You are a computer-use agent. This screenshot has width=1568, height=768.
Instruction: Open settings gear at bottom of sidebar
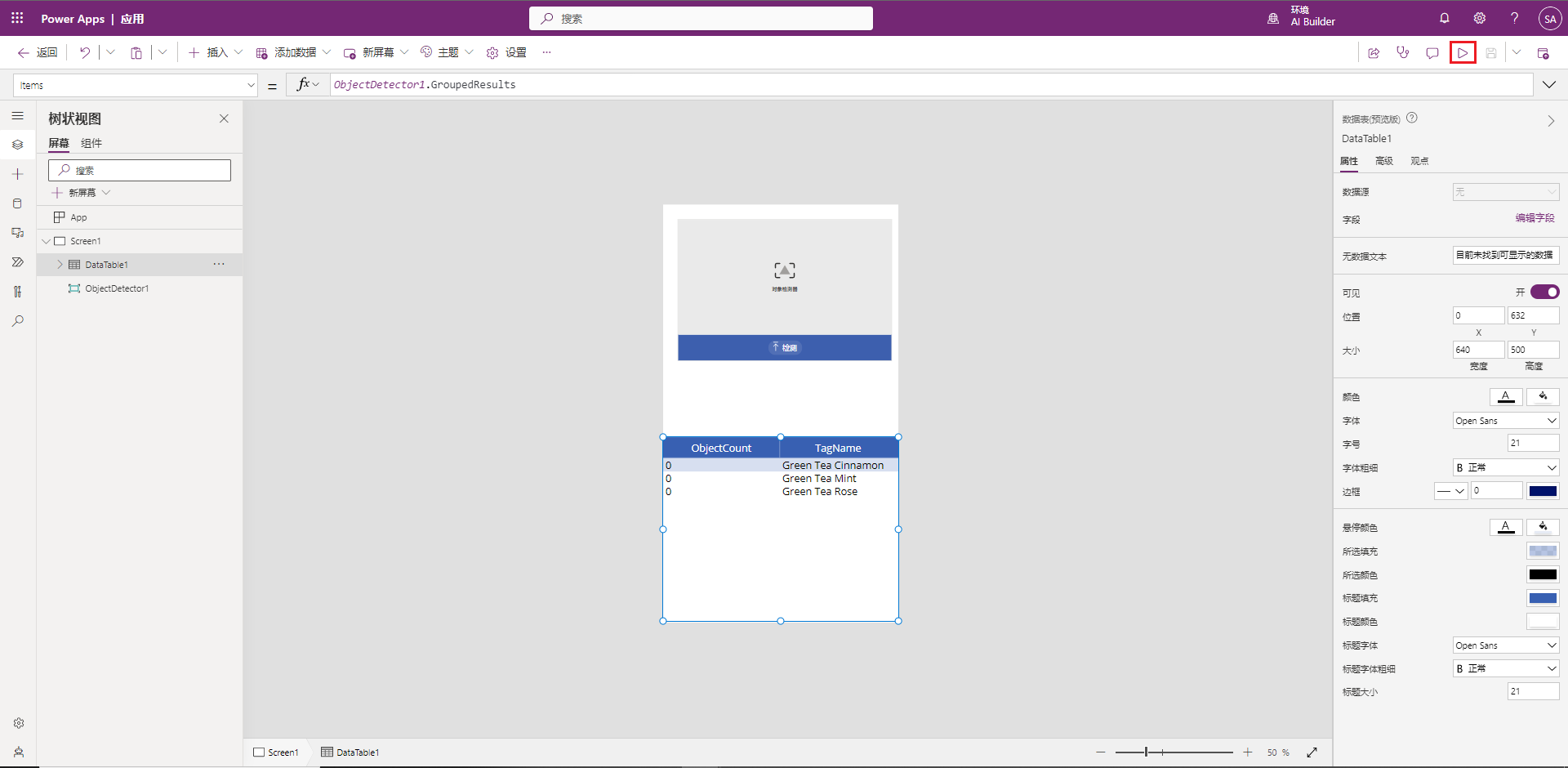(18, 723)
